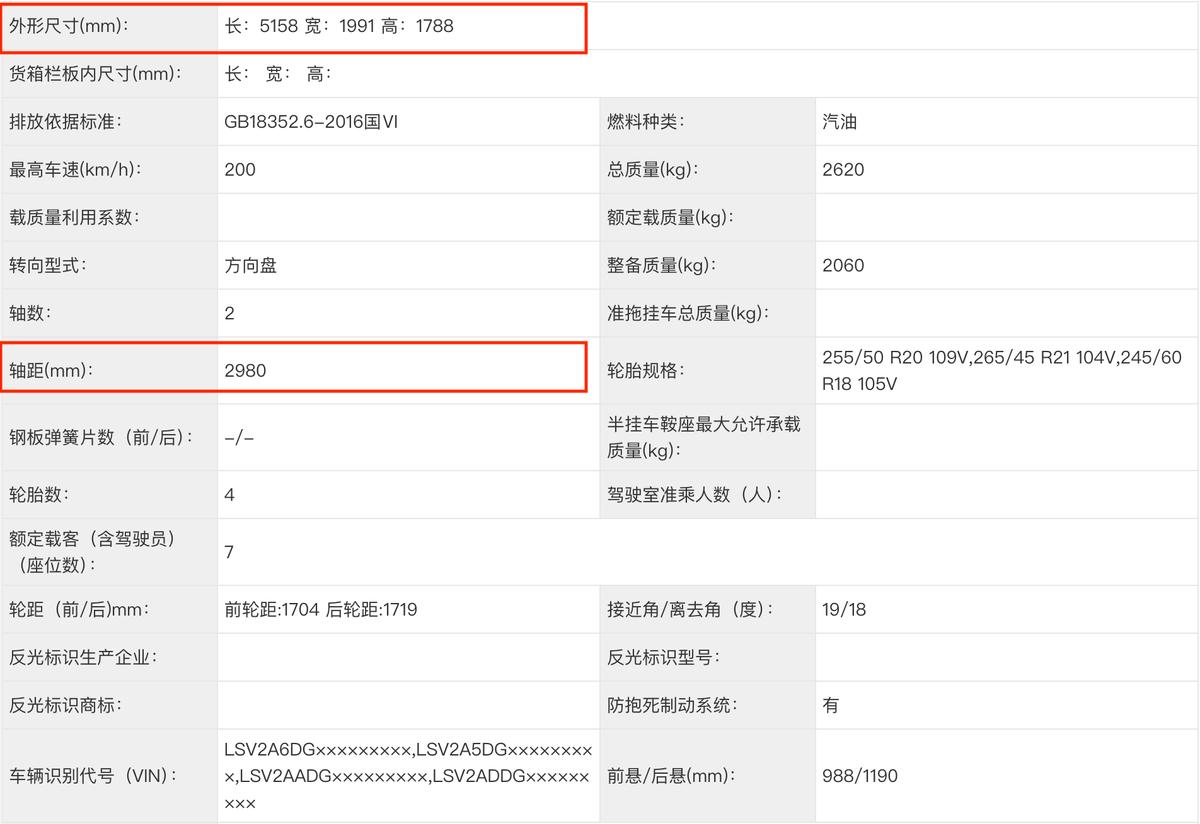This screenshot has height=824, width=1200.
Task: Select the 2620 total mass value
Action: click(843, 170)
